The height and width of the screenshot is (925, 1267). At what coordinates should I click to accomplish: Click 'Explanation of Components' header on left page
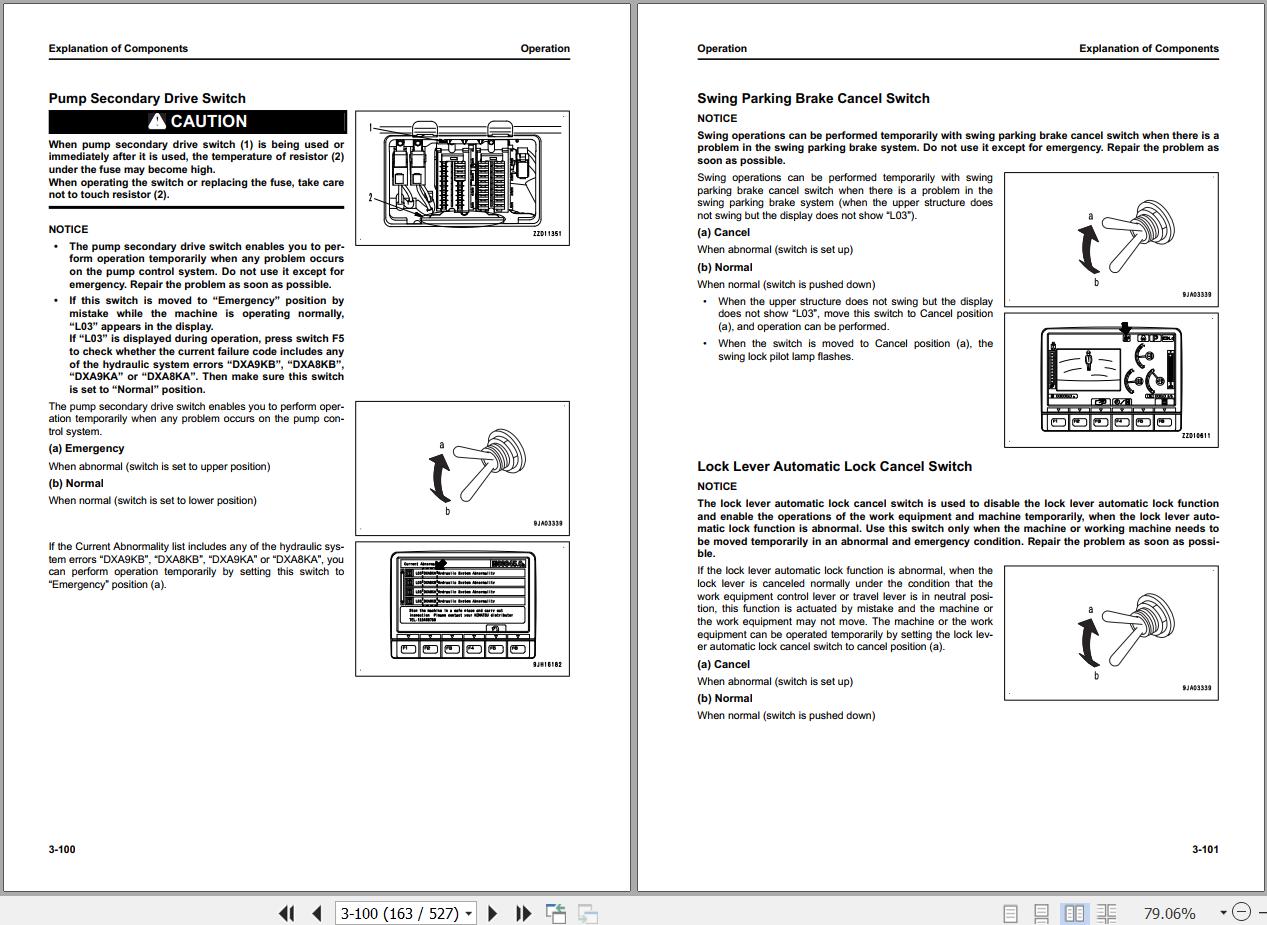click(118, 48)
